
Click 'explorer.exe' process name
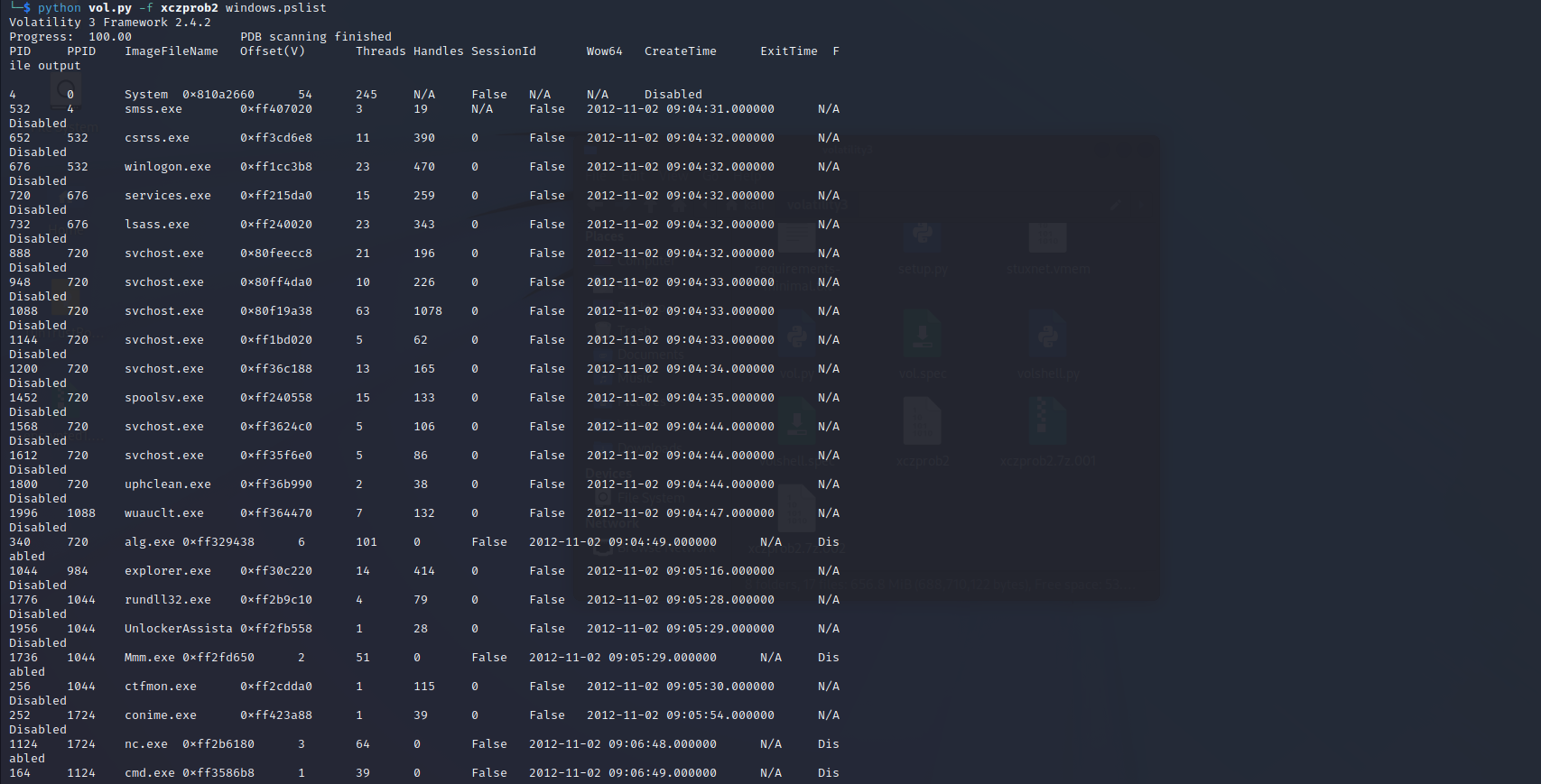tap(168, 571)
